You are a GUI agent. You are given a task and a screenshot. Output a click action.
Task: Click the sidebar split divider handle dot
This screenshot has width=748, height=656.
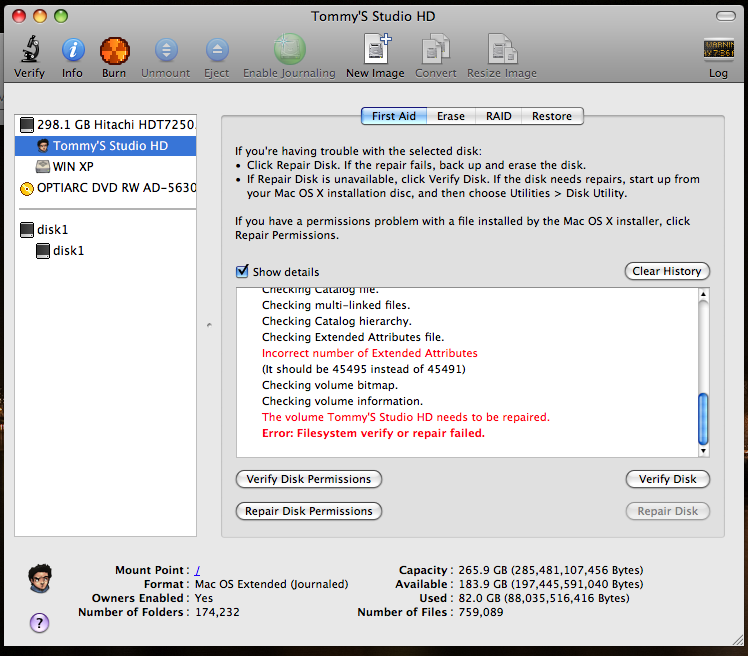pyautogui.click(x=209, y=325)
